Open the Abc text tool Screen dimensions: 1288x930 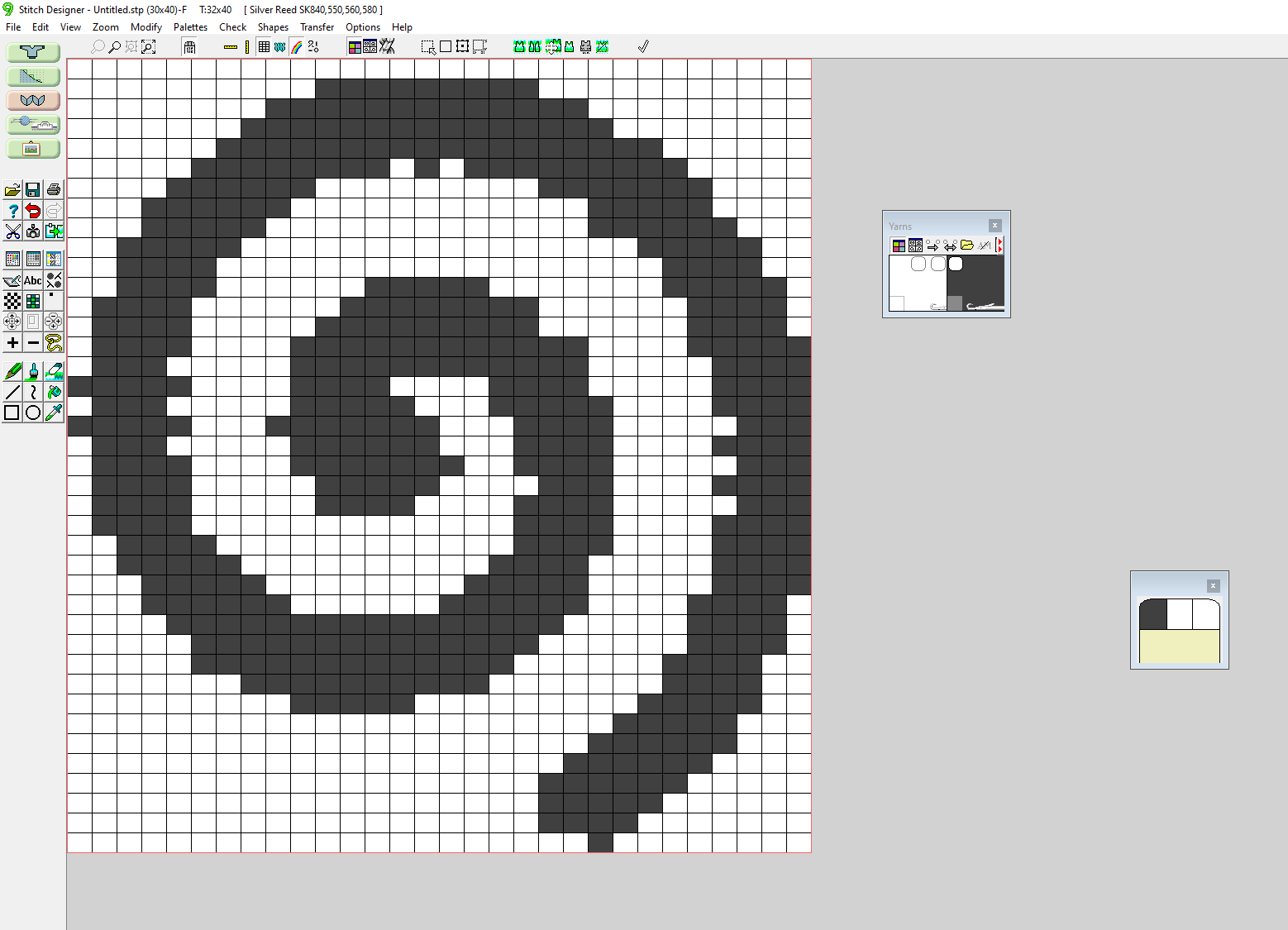pos(33,280)
